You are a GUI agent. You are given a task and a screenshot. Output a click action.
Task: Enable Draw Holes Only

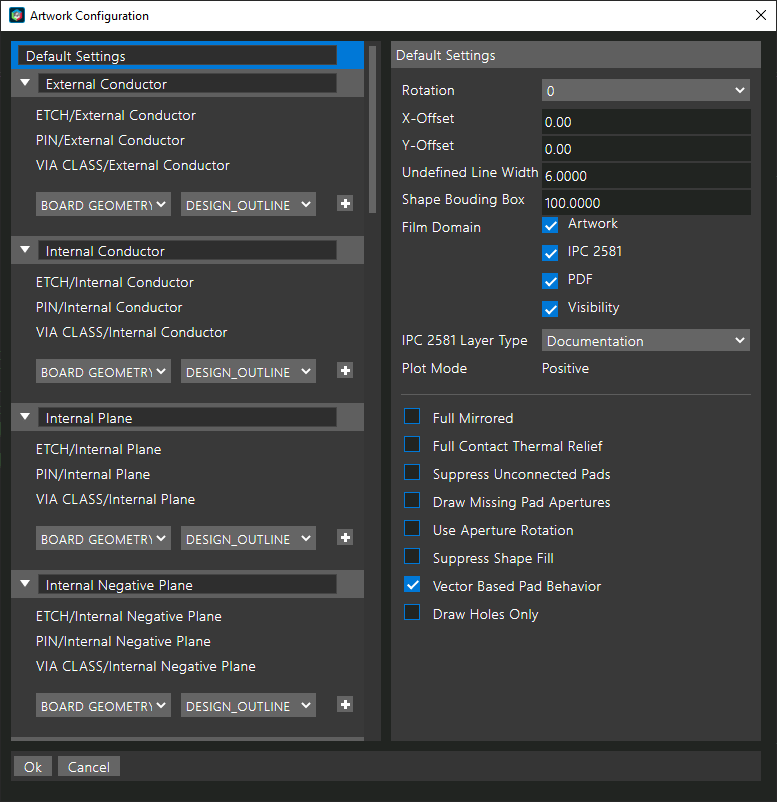[412, 612]
